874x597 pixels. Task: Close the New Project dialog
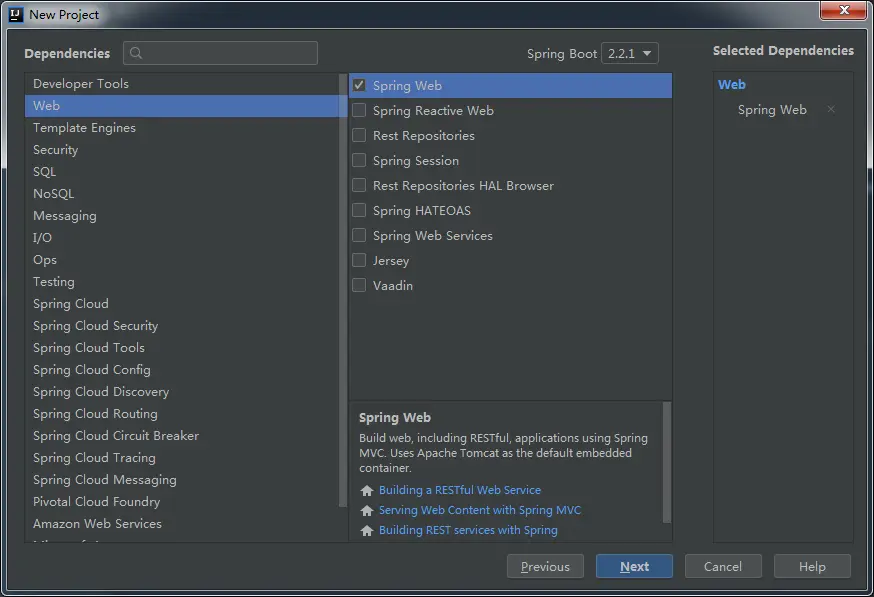pos(843,10)
